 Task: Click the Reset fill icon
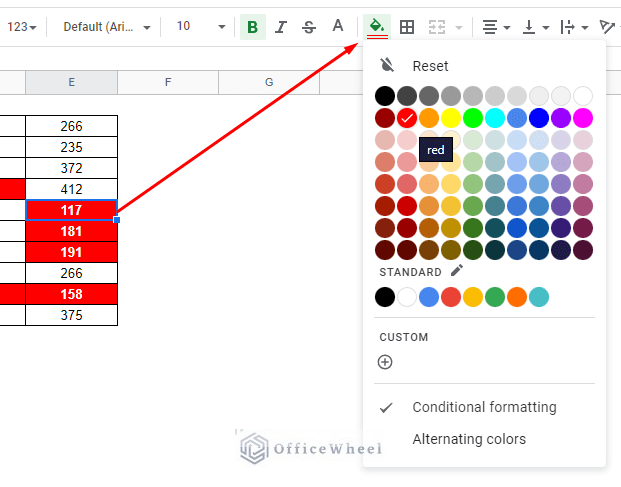(x=387, y=65)
